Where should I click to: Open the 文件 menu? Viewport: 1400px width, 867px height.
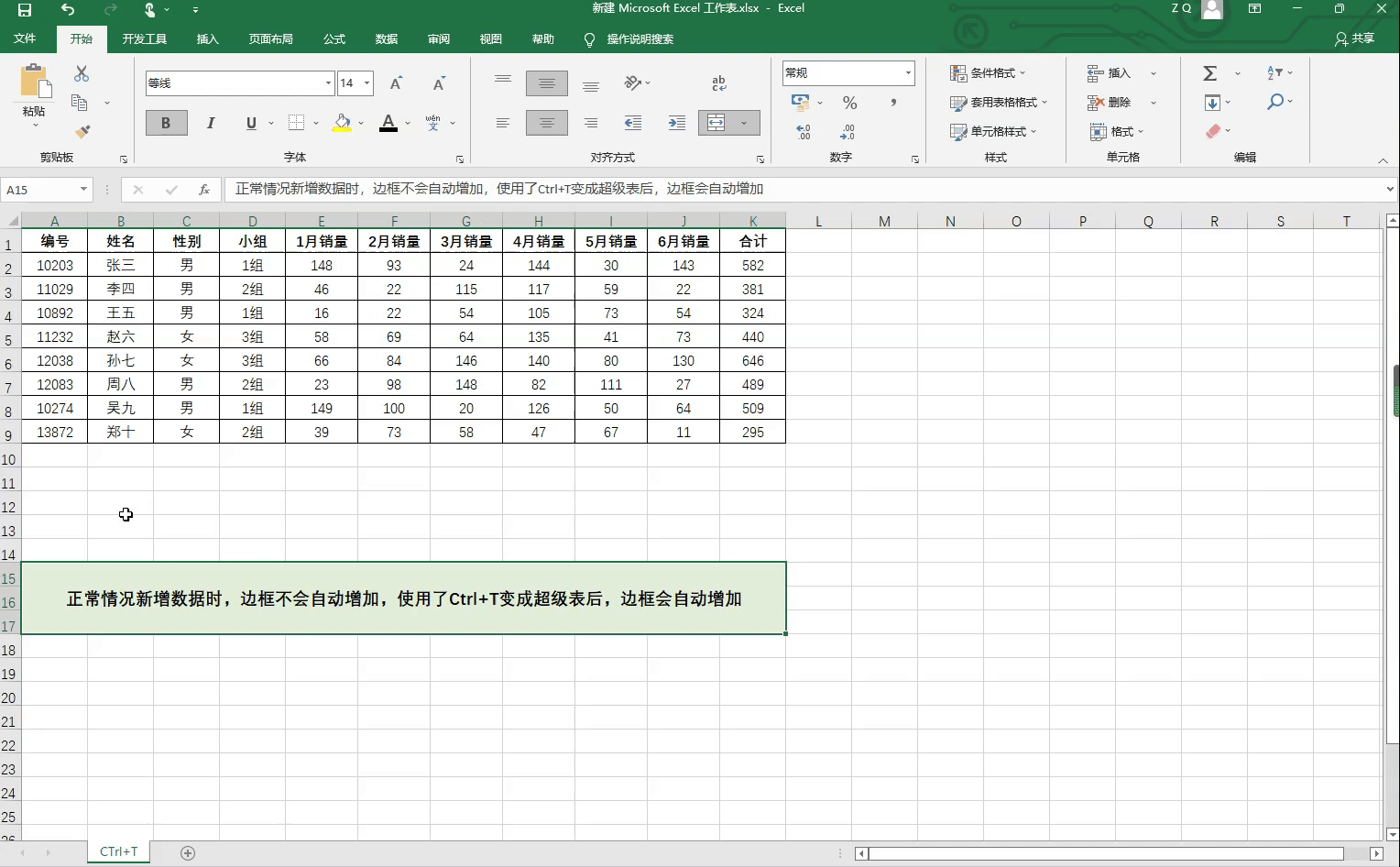(25, 38)
